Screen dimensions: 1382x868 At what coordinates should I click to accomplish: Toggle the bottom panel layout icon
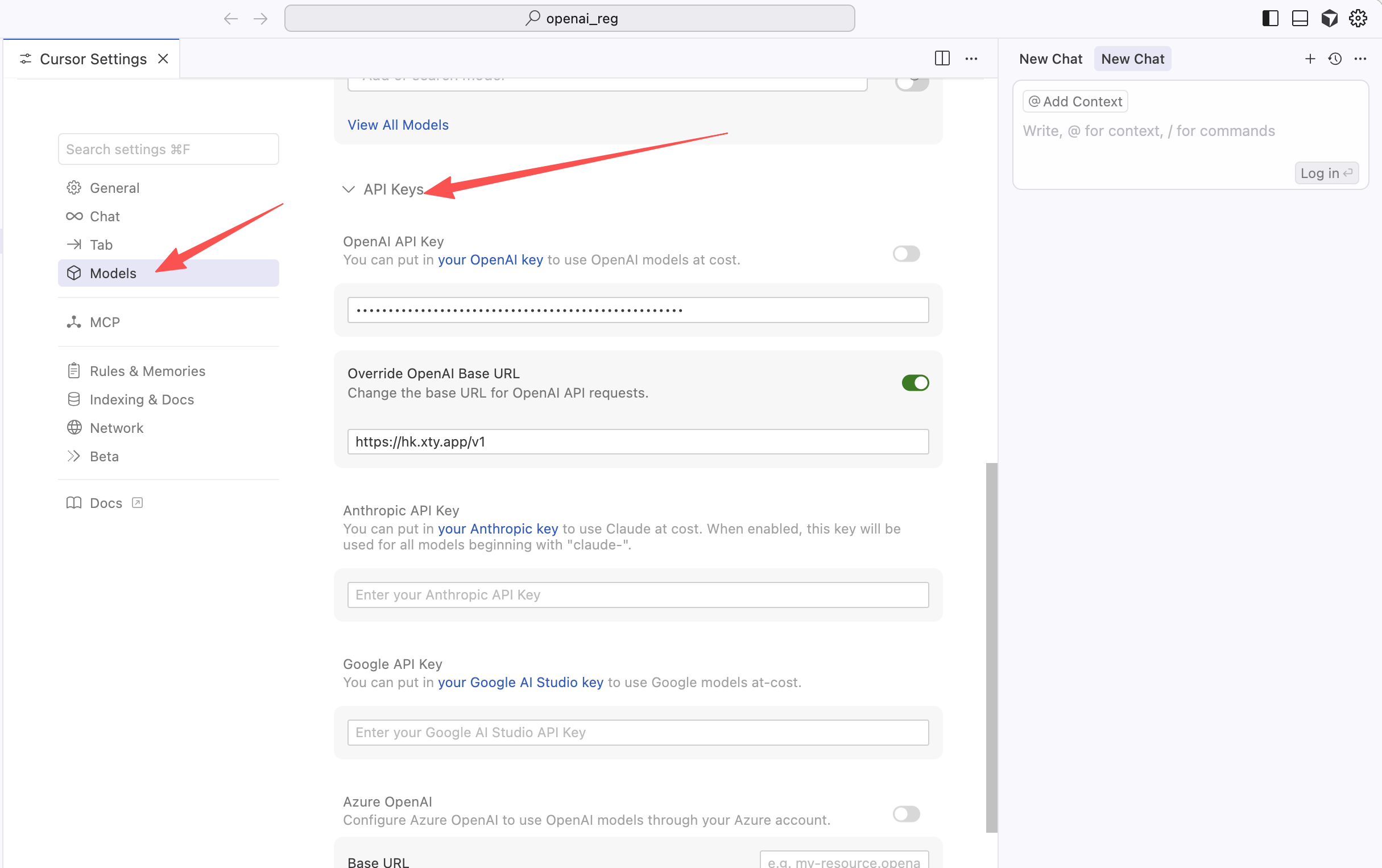[x=1300, y=18]
